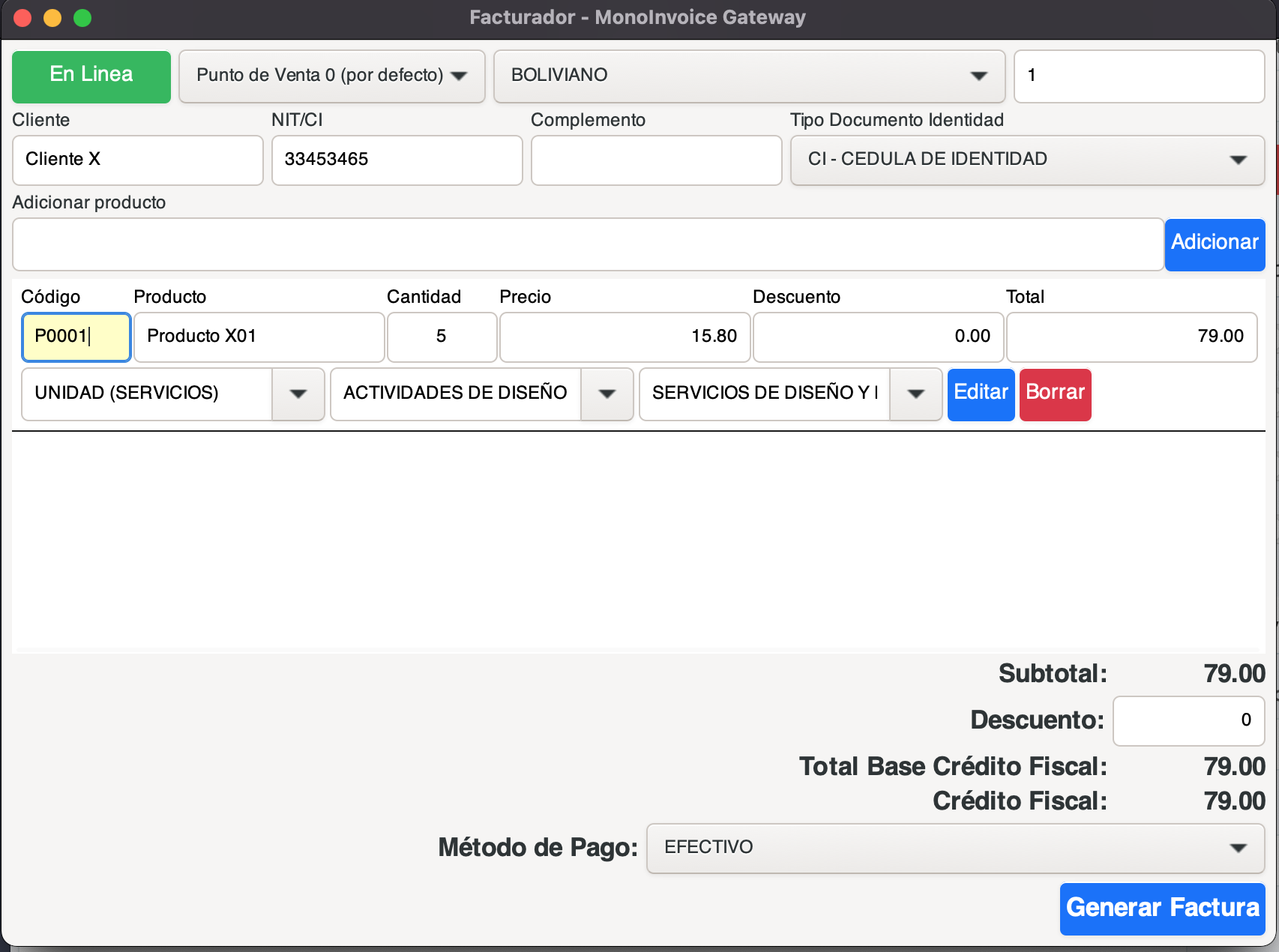Open the ACTIVIDADES DE DISEÑO dropdown arrow
This screenshot has height=952, width=1279.
607,394
